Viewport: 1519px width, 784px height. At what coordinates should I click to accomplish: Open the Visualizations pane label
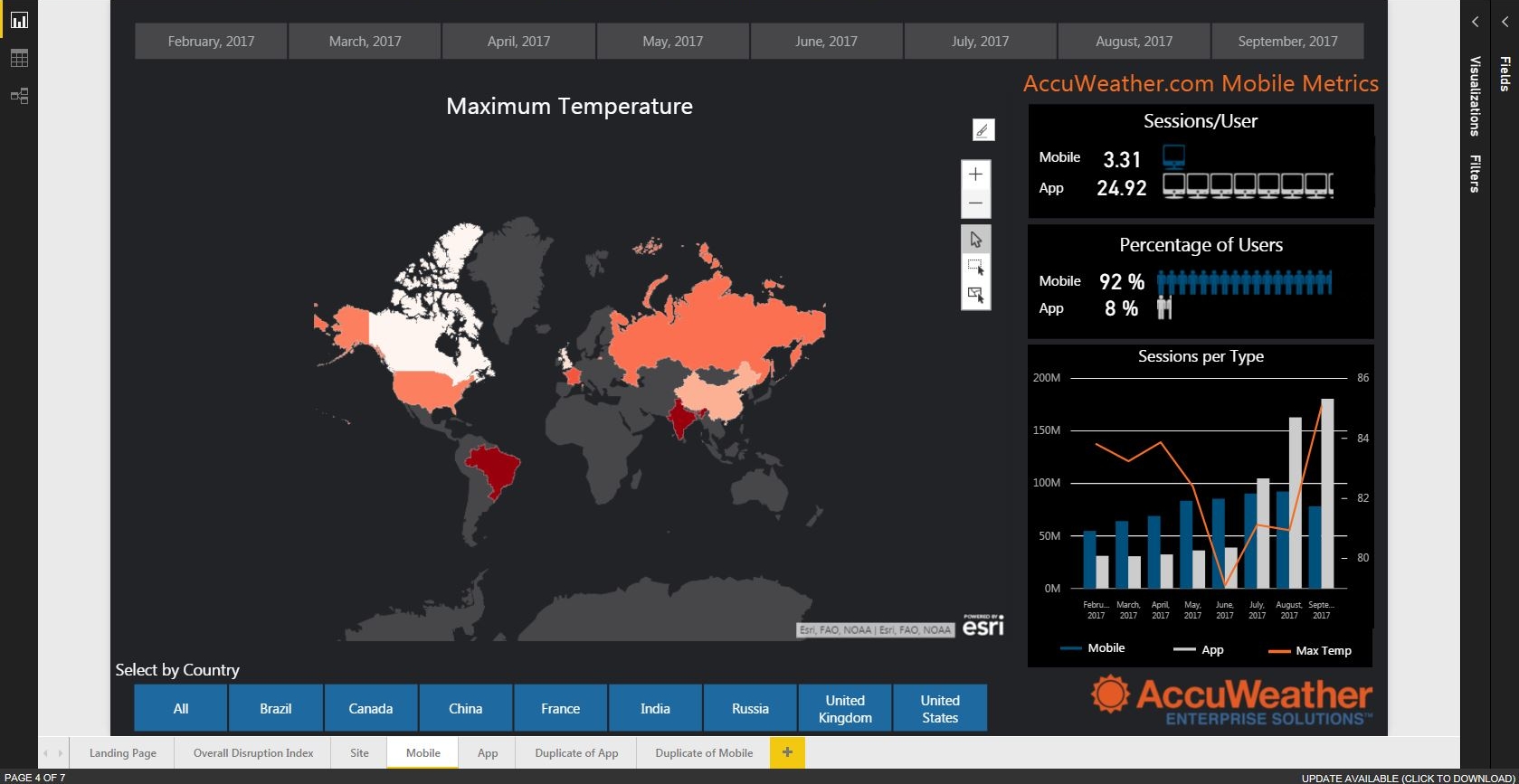(x=1475, y=96)
